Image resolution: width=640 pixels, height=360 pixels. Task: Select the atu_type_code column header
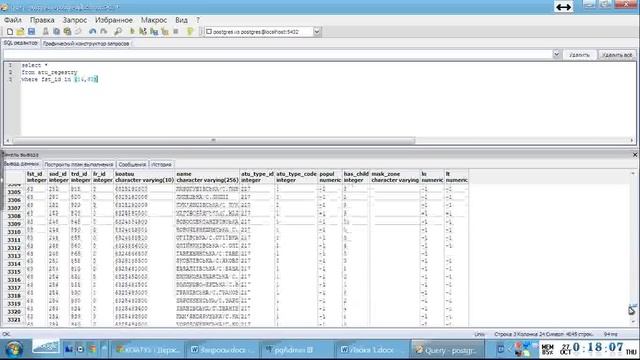click(297, 177)
